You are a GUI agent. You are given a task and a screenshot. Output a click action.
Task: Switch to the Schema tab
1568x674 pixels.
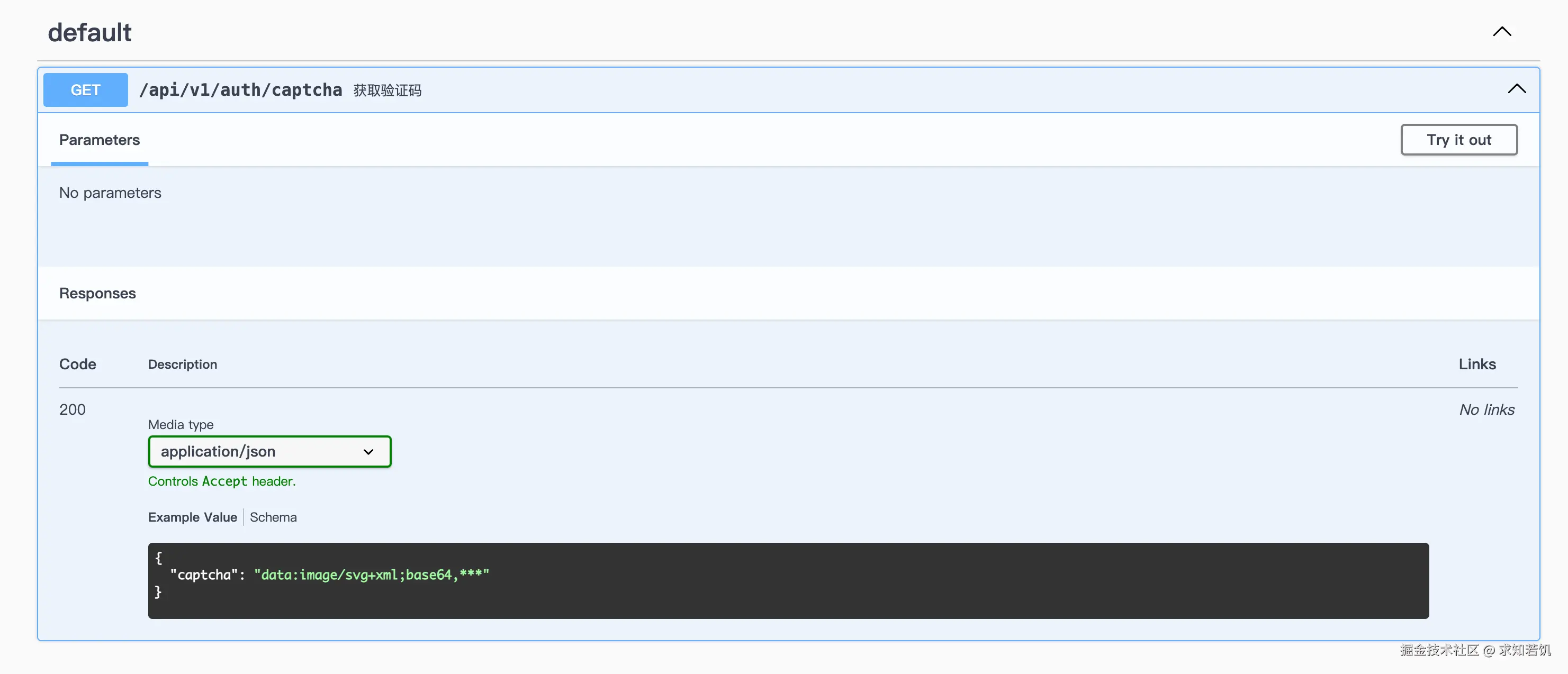coord(273,517)
